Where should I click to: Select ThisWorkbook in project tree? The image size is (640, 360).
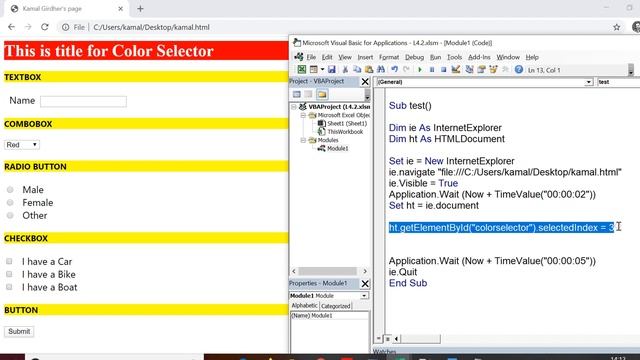pos(345,132)
